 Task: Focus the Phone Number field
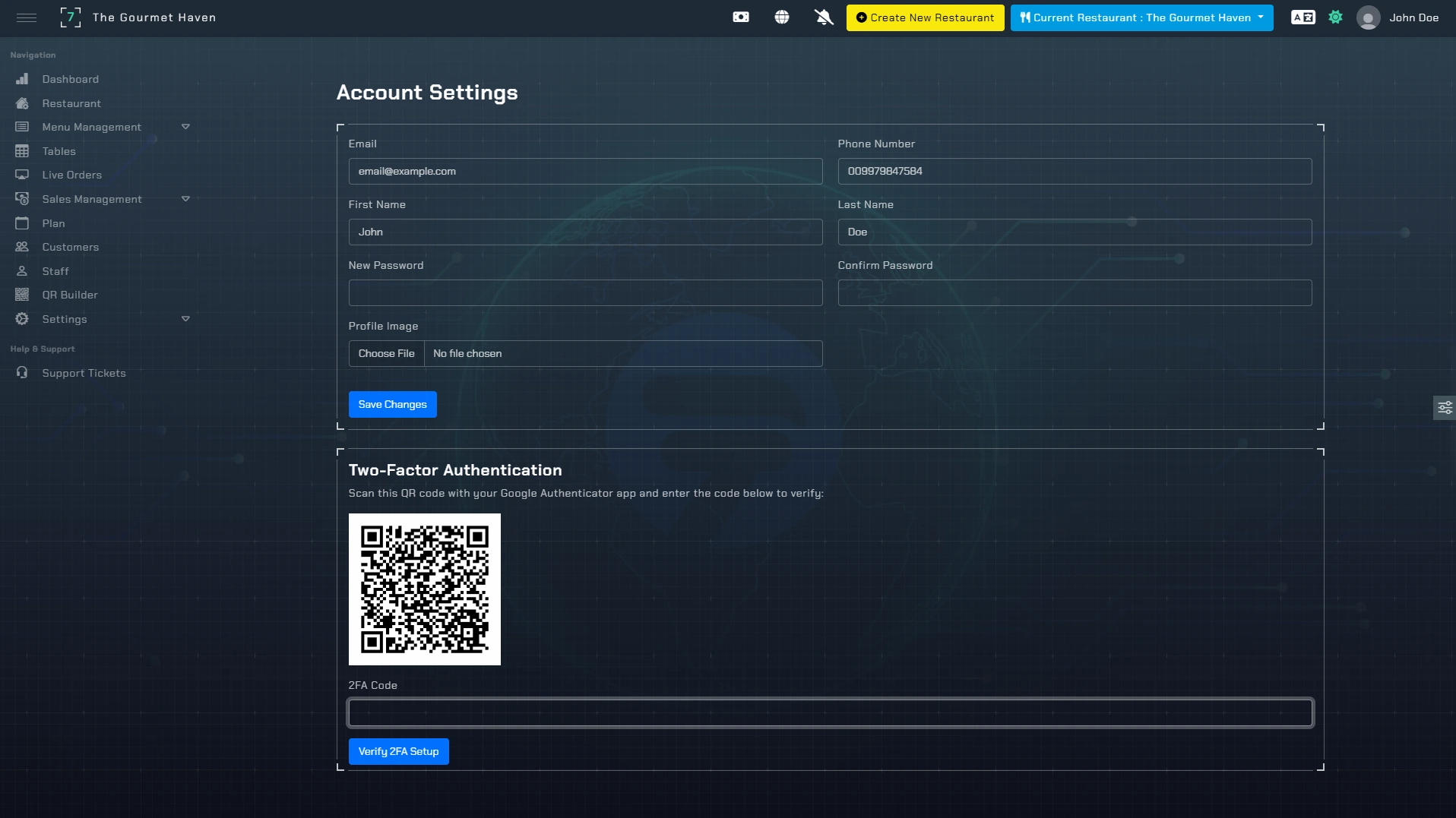tap(1075, 171)
